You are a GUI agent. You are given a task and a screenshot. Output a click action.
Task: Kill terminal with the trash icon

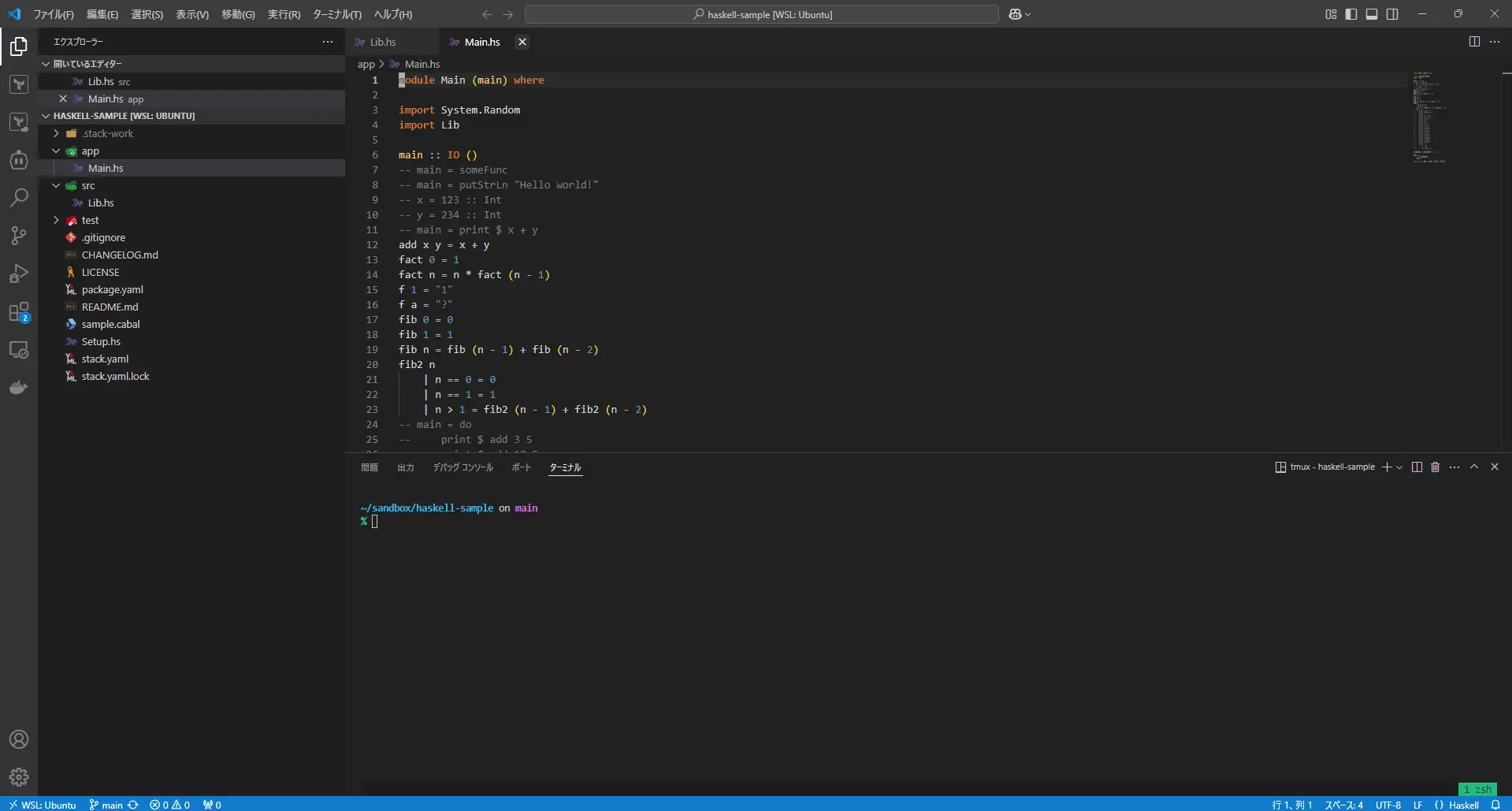tap(1435, 467)
